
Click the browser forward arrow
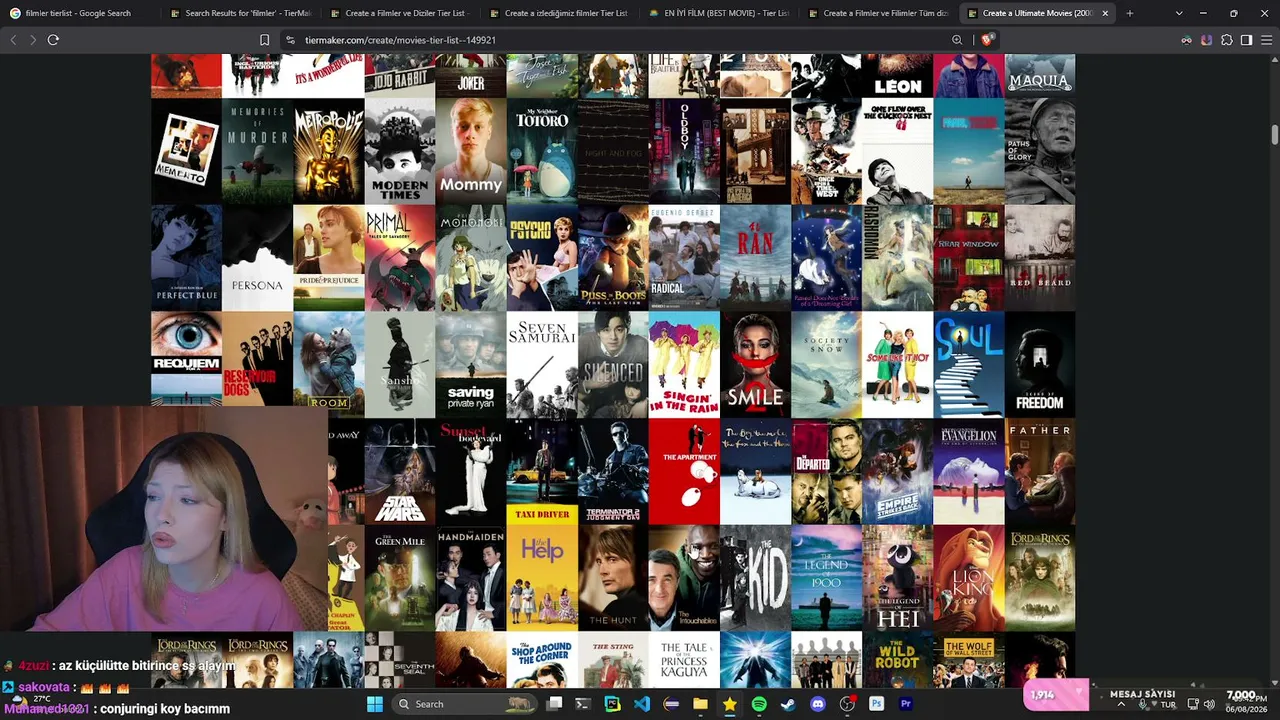point(33,40)
